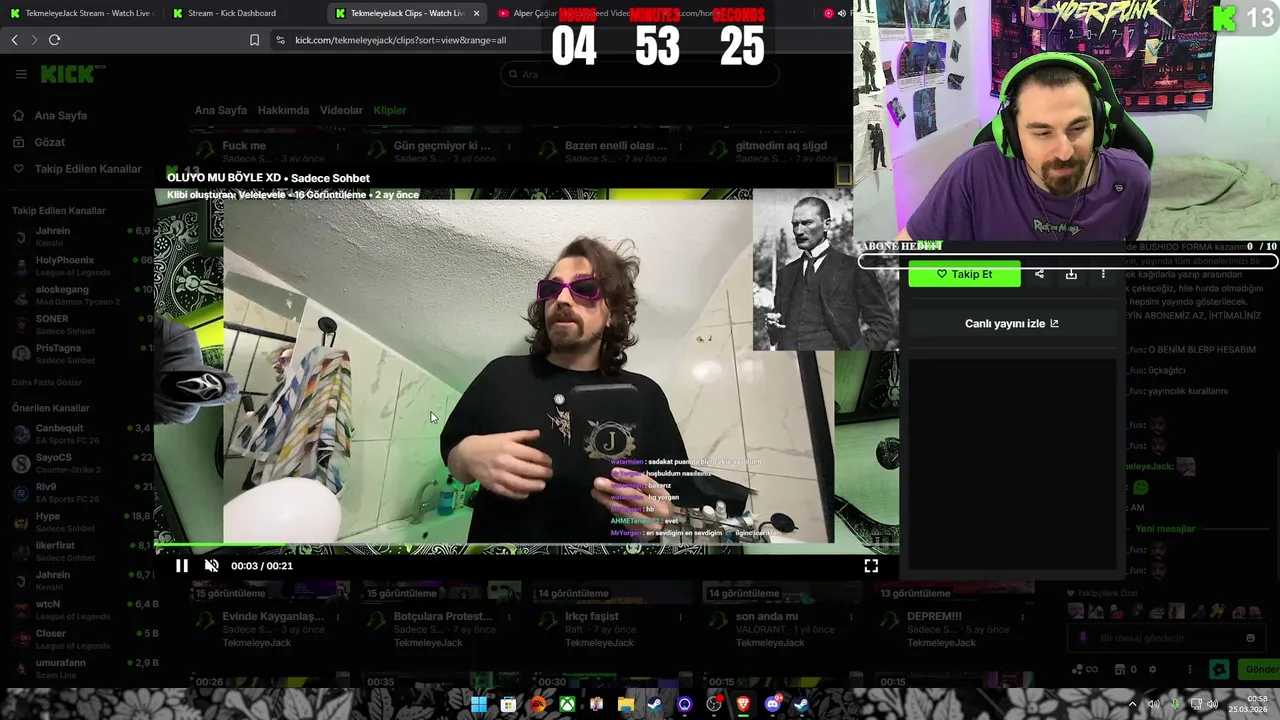1280x720 pixels.
Task: Open the emoji picker in chat input
Action: (x=1250, y=638)
